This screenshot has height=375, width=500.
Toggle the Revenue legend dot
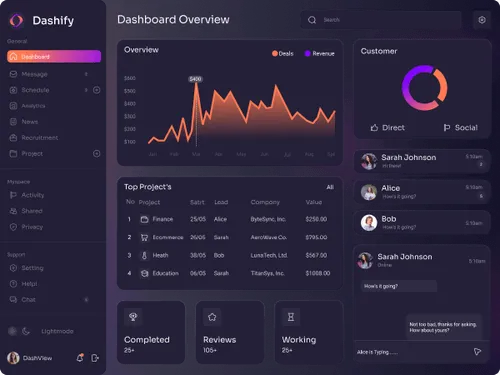coord(308,53)
